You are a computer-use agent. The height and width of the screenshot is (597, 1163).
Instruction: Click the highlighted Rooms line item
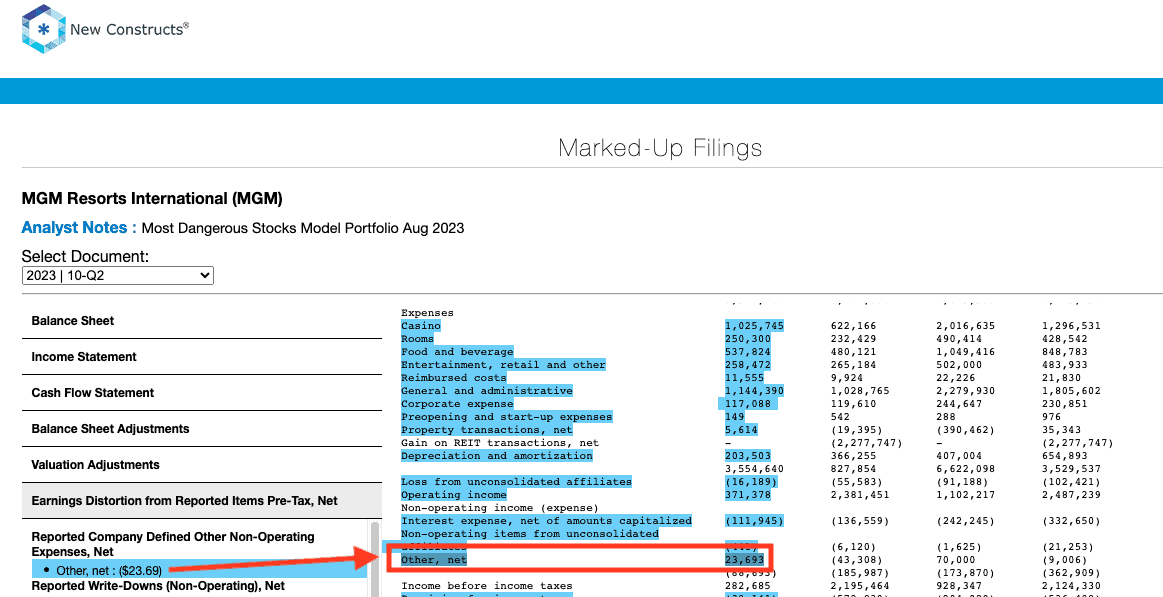click(x=418, y=339)
